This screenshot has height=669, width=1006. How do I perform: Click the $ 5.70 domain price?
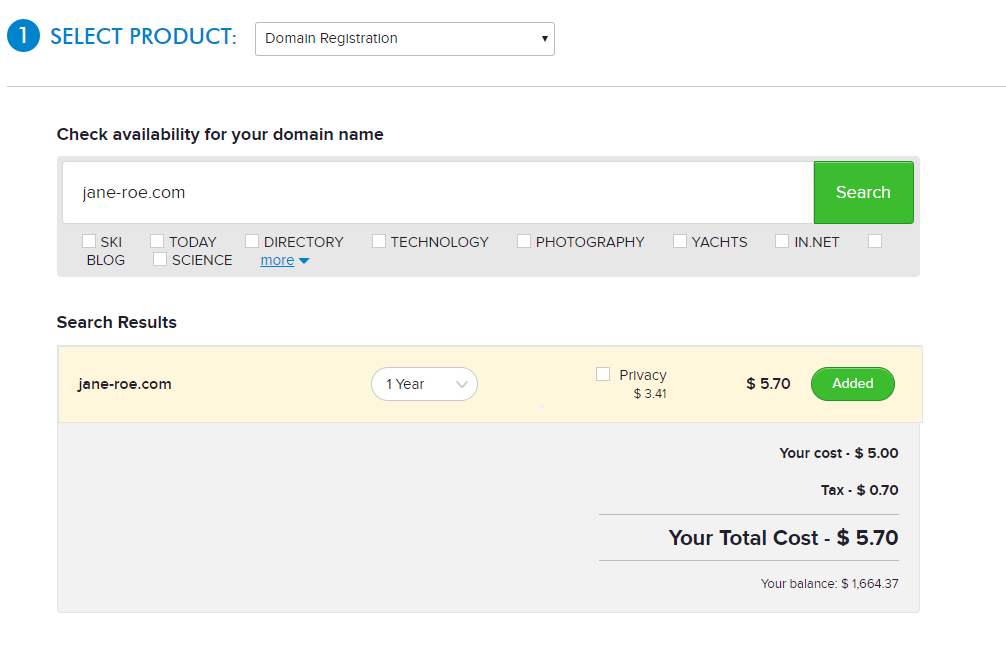click(768, 384)
